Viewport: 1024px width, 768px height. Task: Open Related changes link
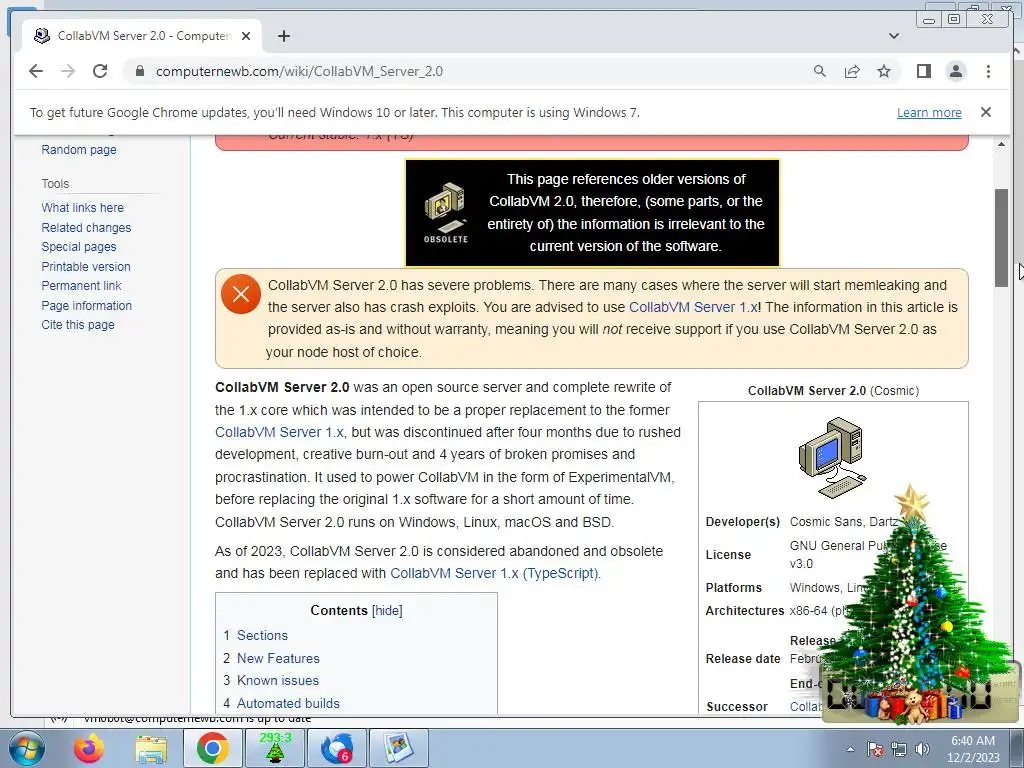(86, 227)
